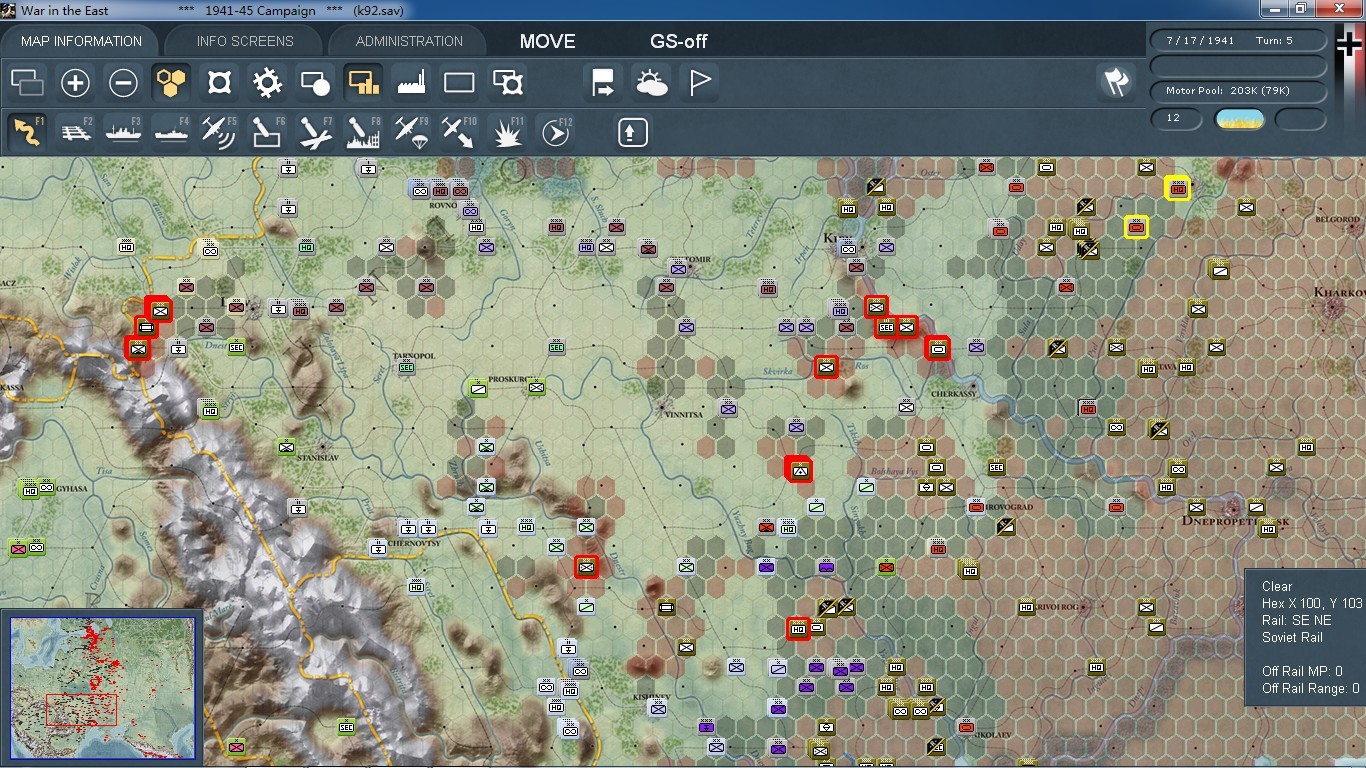Switch to the MAP INFORMATION tab
Screen dimensions: 1366x768
(x=81, y=41)
